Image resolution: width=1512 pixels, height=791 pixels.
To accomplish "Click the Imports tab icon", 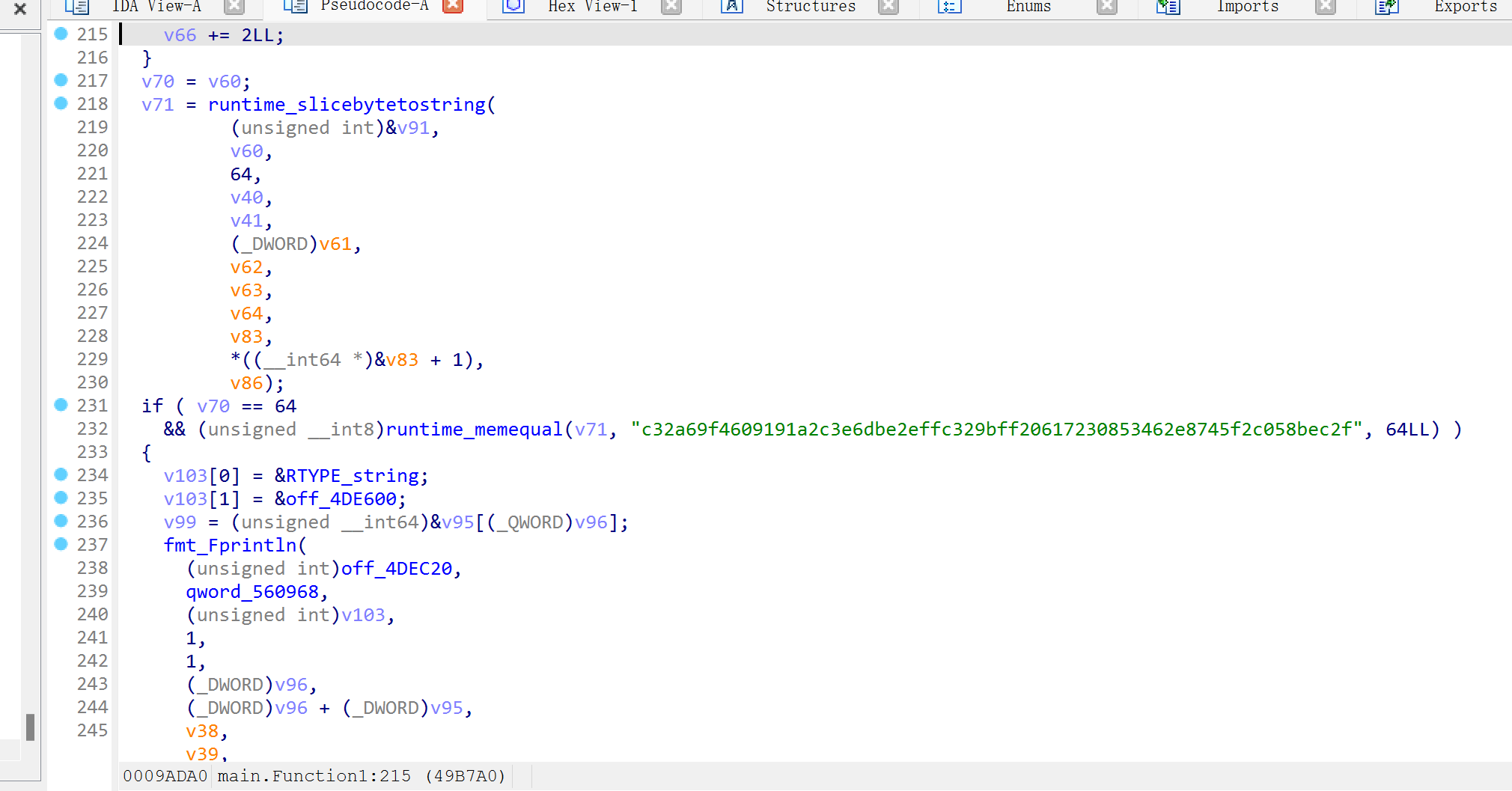I will (x=1168, y=7).
